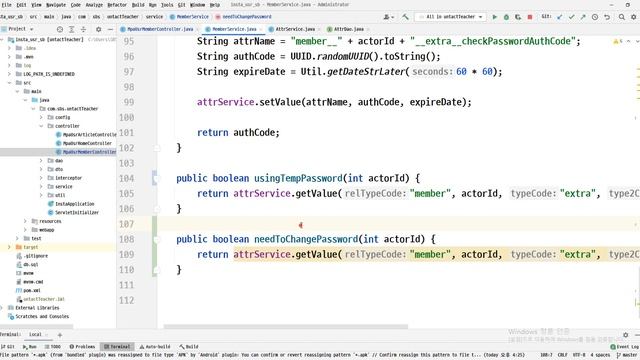Open the Build tool window button

click(189, 347)
